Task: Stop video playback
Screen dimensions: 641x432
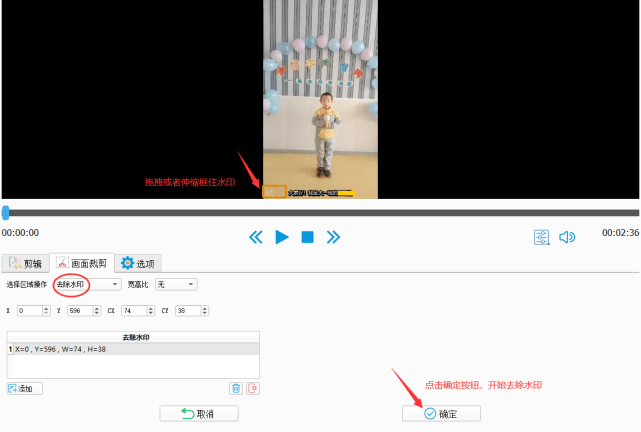Action: tap(307, 237)
